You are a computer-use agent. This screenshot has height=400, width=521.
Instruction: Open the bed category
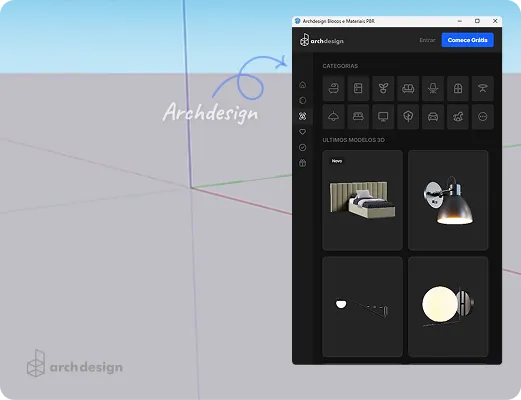point(358,117)
